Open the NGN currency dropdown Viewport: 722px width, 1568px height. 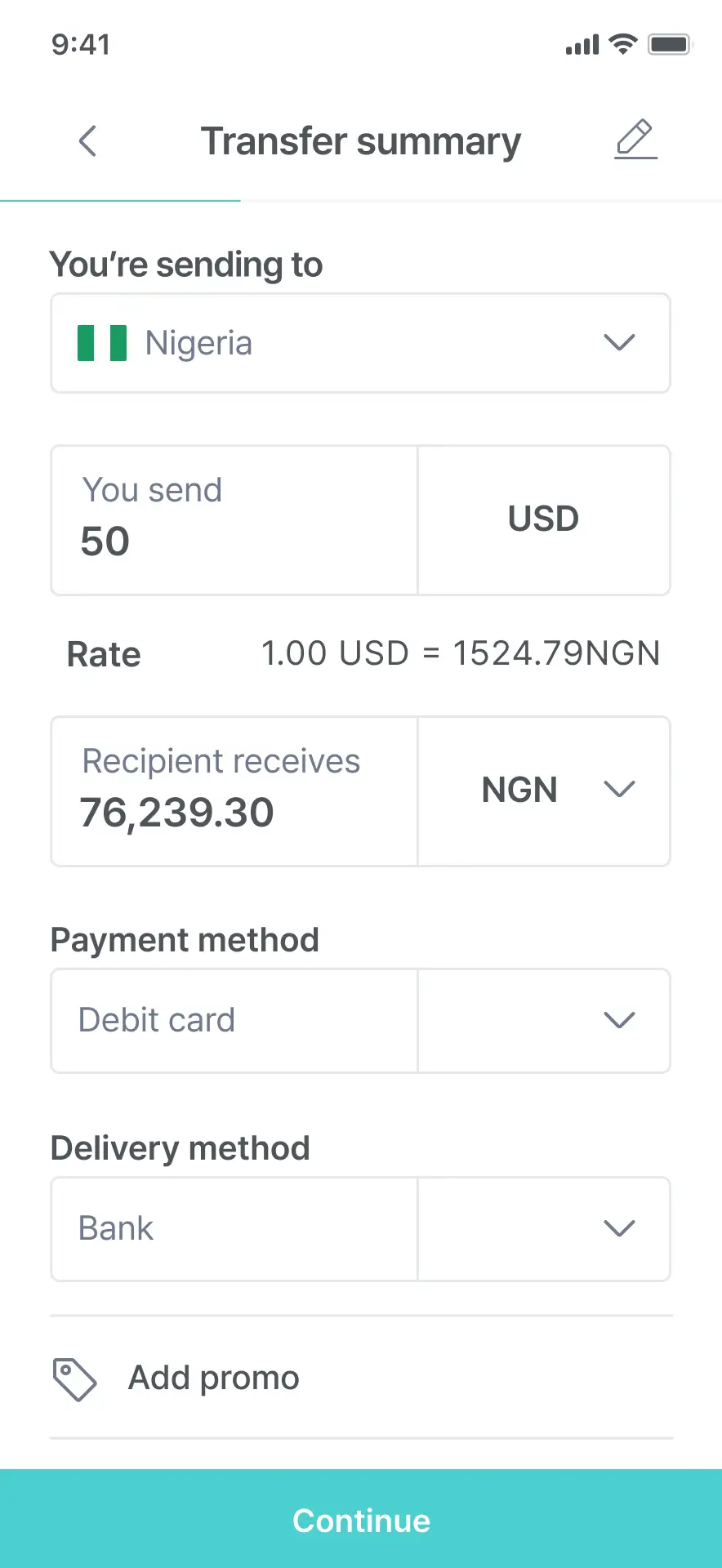tap(544, 790)
